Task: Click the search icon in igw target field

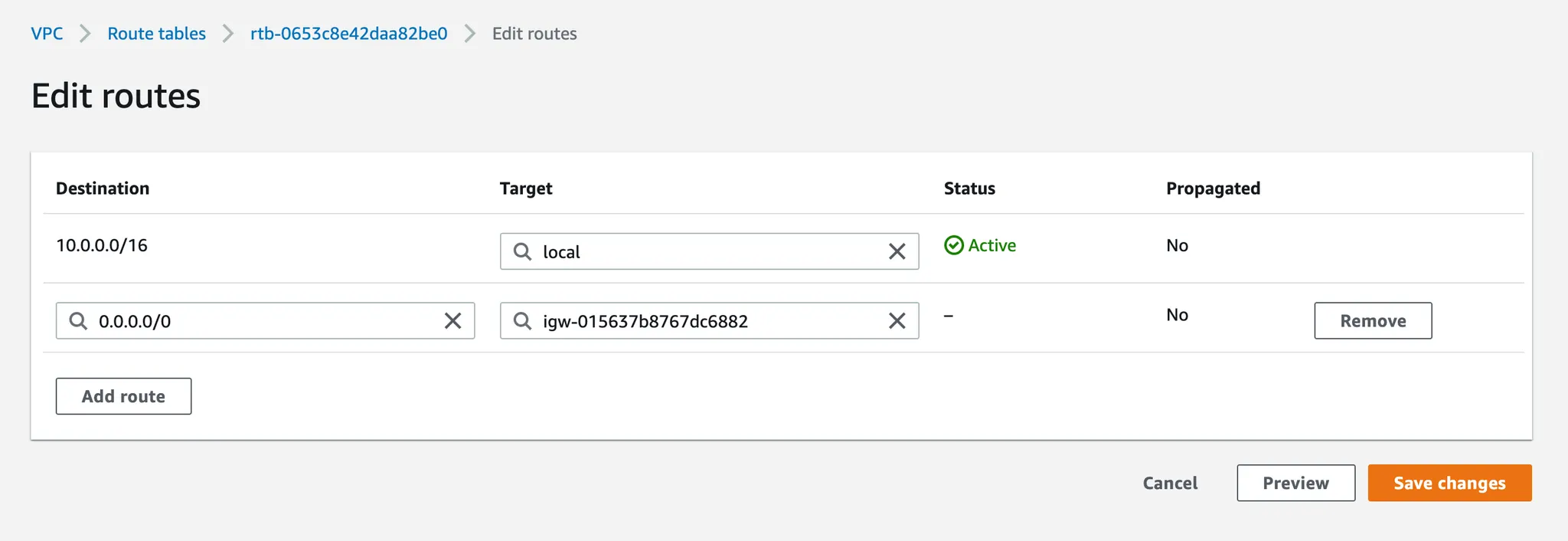Action: tap(522, 321)
